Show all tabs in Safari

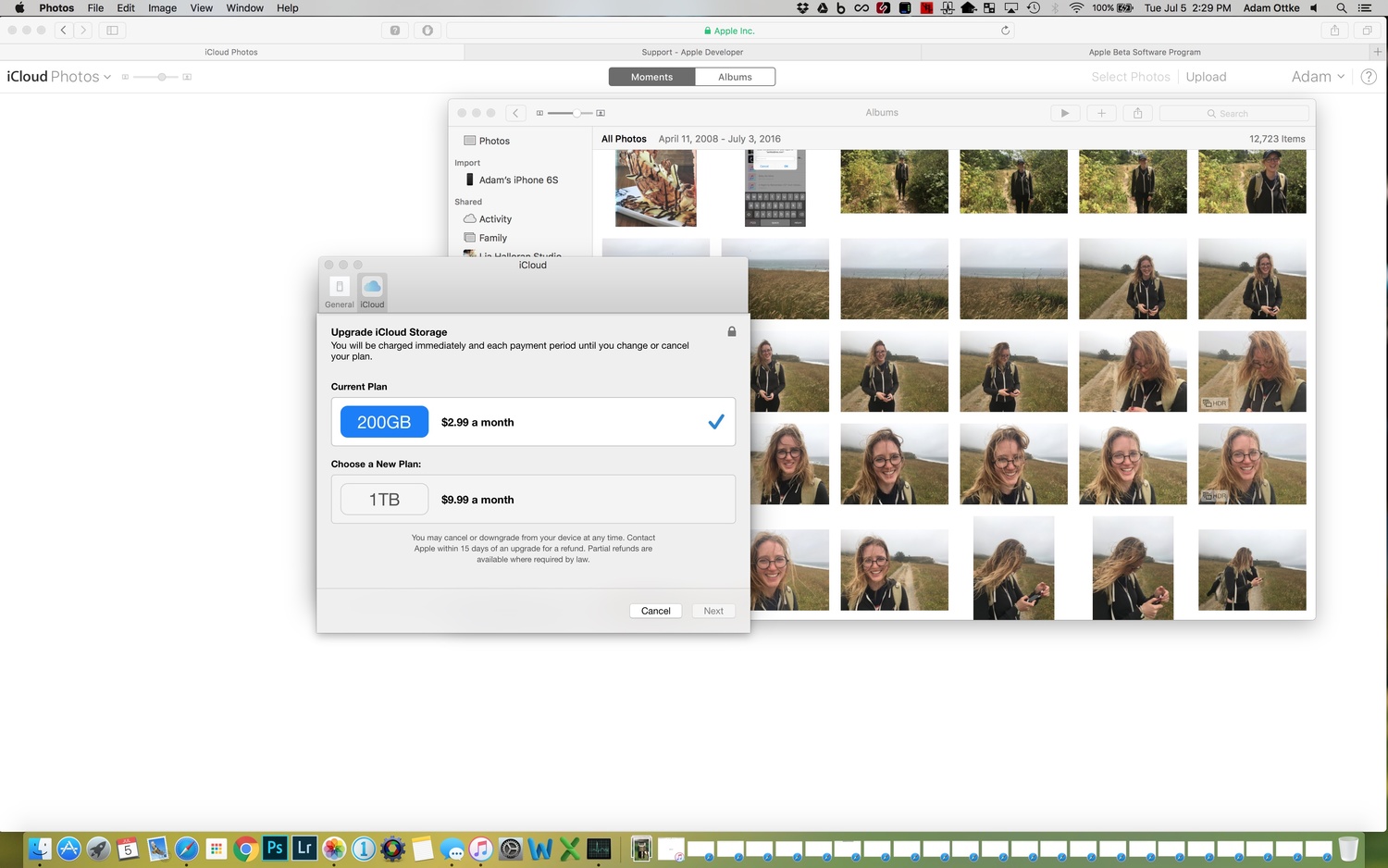[x=1367, y=31]
